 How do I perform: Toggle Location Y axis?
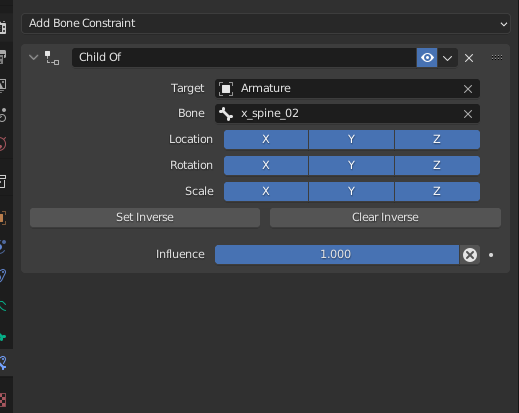click(351, 139)
